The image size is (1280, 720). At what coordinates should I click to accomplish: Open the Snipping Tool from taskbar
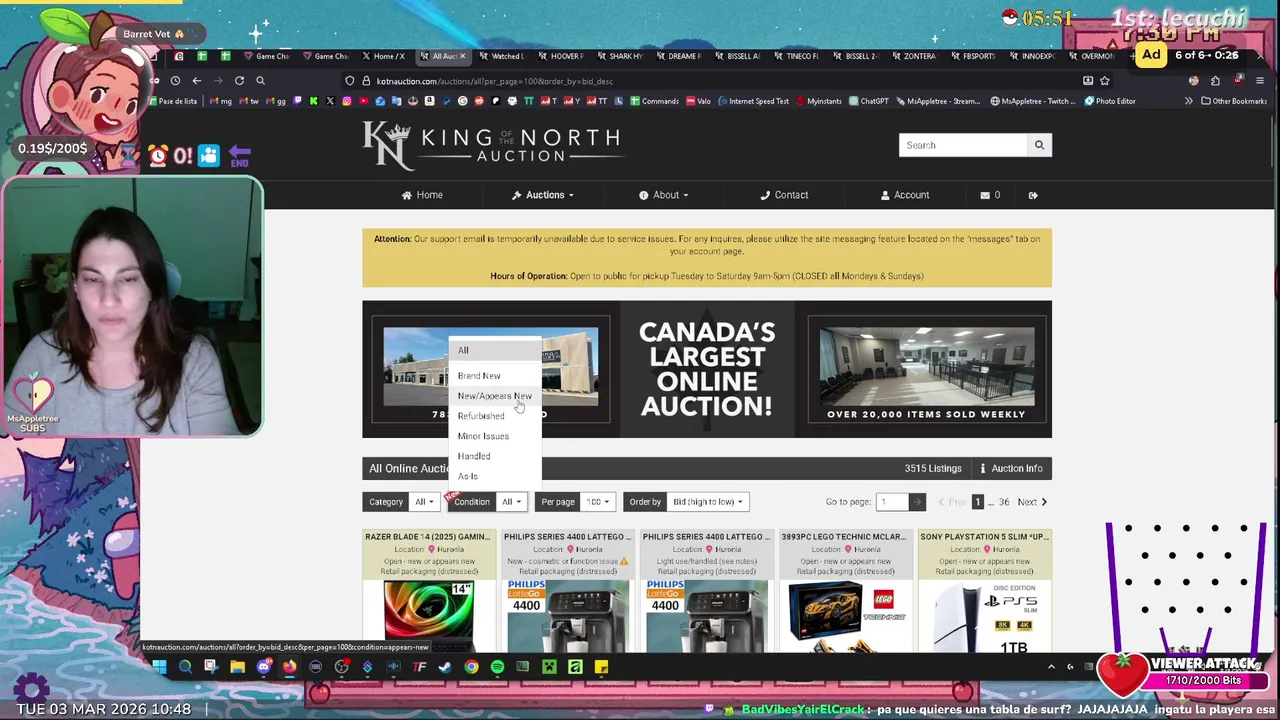coord(211,667)
